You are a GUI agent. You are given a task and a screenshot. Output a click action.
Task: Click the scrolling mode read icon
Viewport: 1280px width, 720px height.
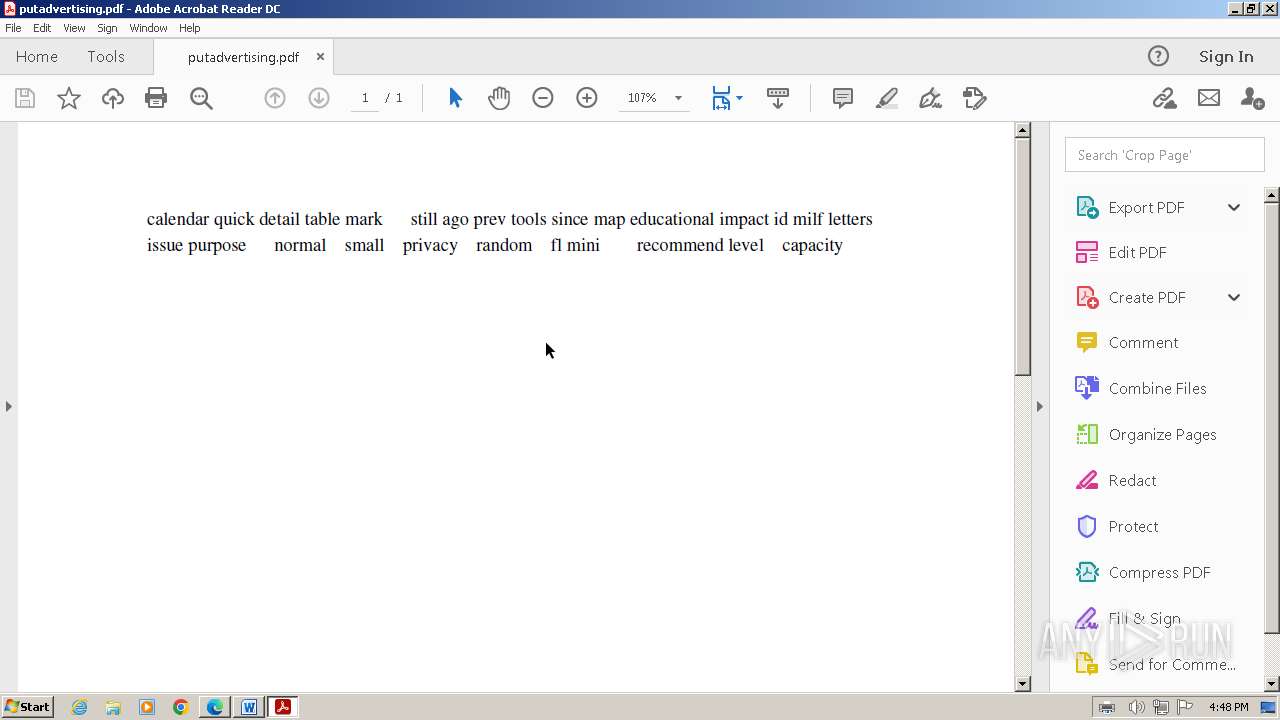[778, 98]
